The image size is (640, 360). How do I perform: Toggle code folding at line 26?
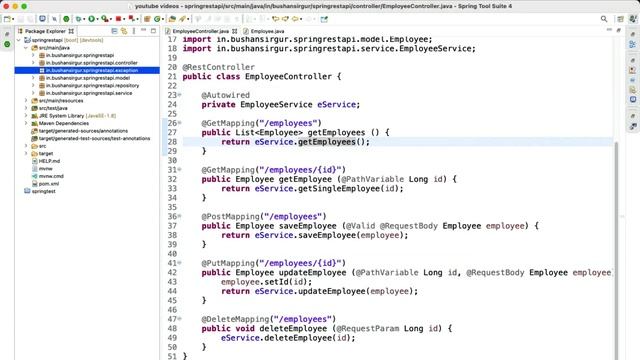point(180,123)
